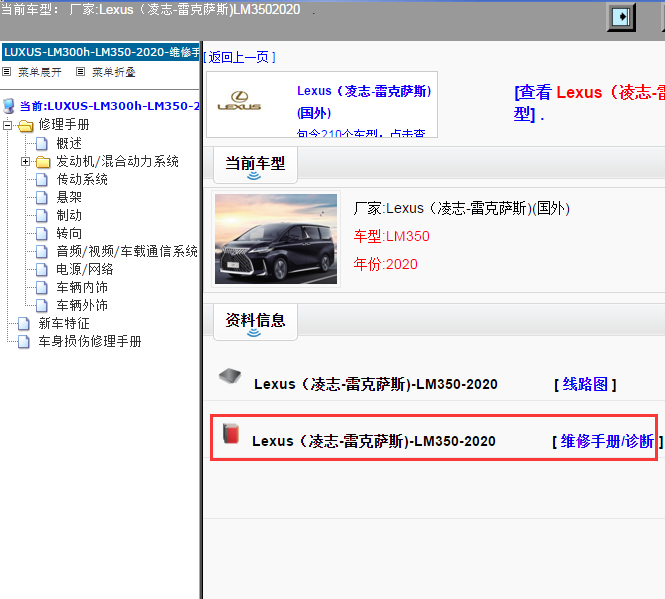Select 悬架 in the tree

click(x=69, y=198)
